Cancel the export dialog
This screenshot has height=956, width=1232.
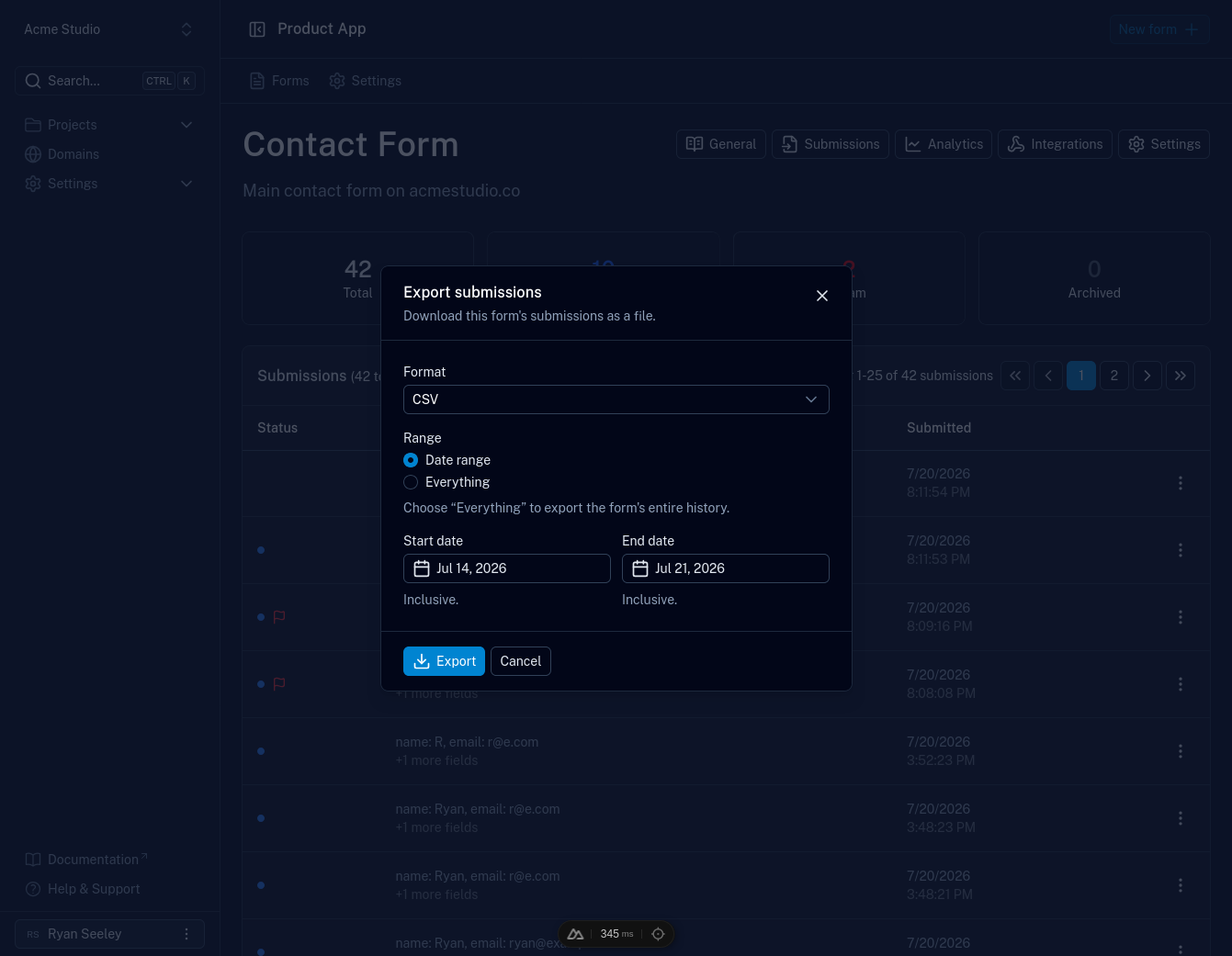pos(521,661)
